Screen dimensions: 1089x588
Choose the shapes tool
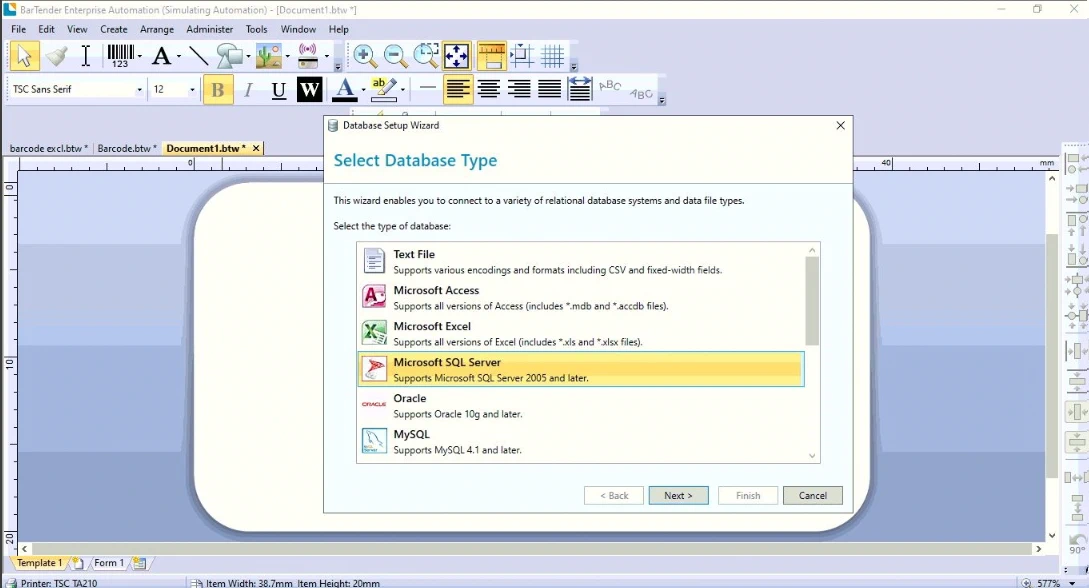(228, 56)
